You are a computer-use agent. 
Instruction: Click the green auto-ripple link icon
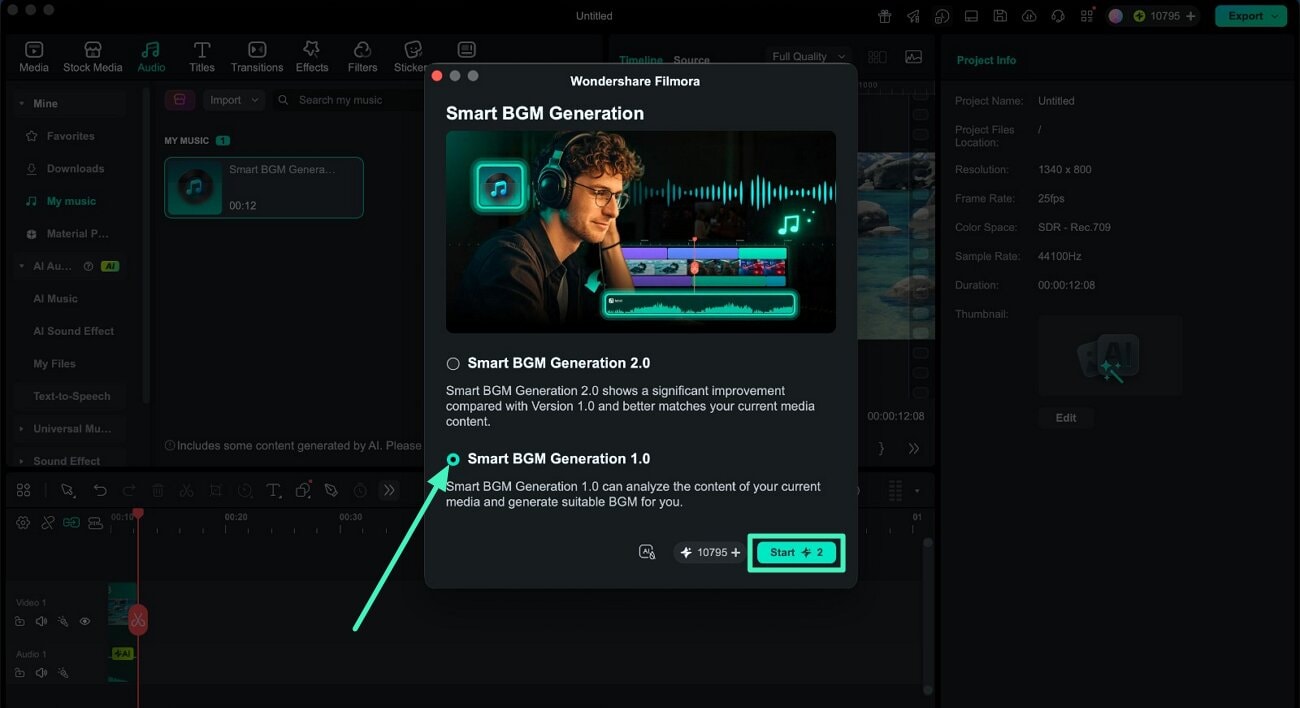(x=71, y=522)
